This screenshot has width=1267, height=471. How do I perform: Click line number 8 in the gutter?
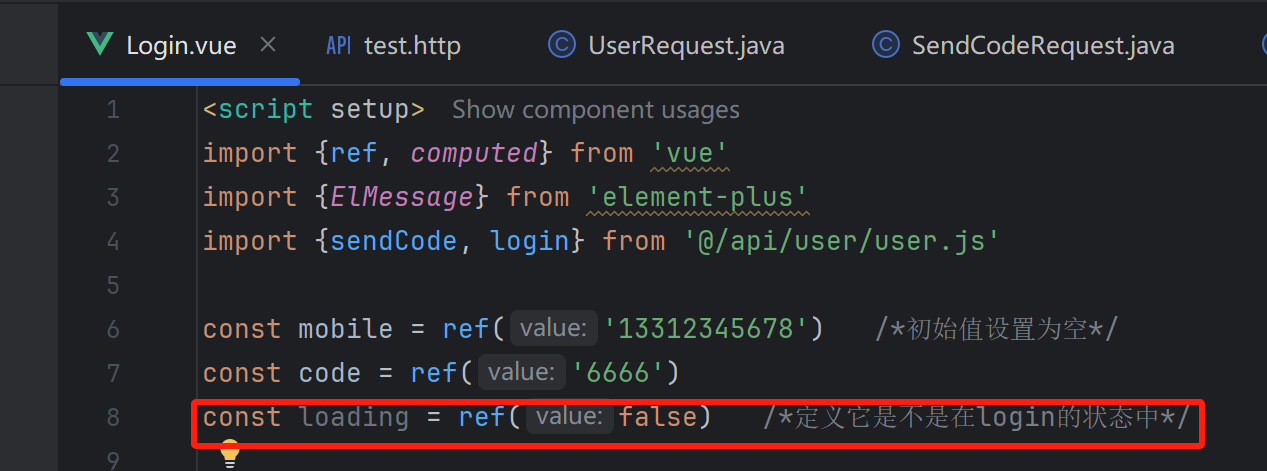click(112, 418)
